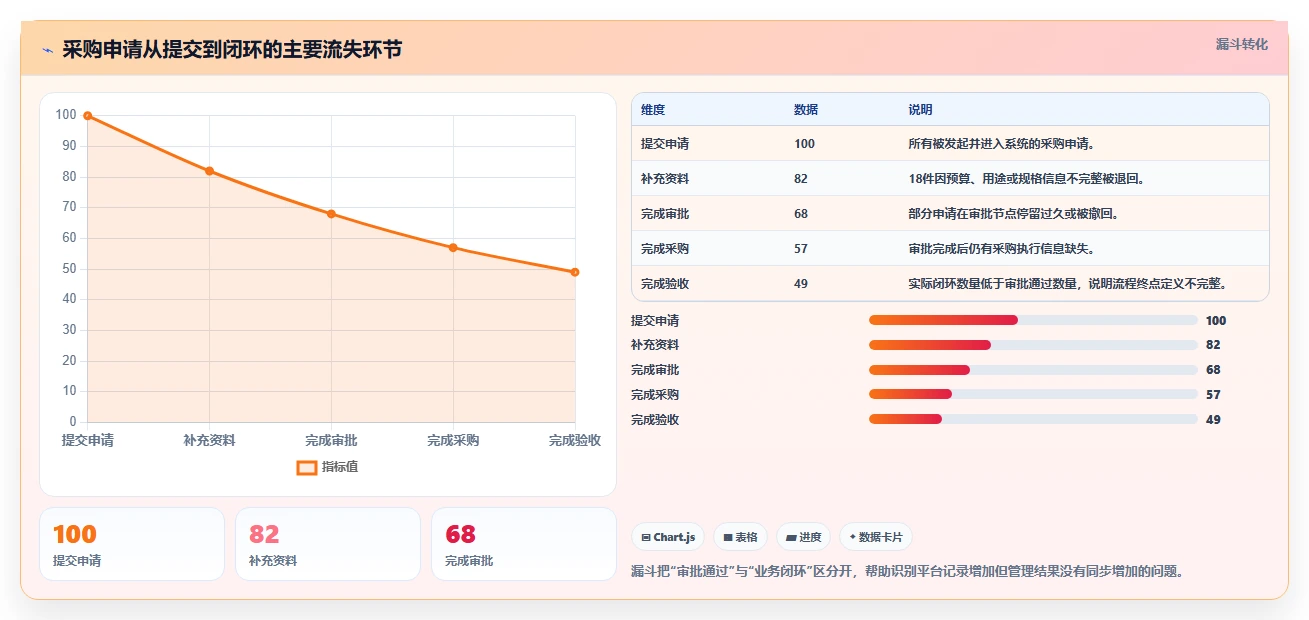This screenshot has width=1309, height=620.
Task: Click the 补充资料 label on the chart x-axis
Action: (x=209, y=440)
